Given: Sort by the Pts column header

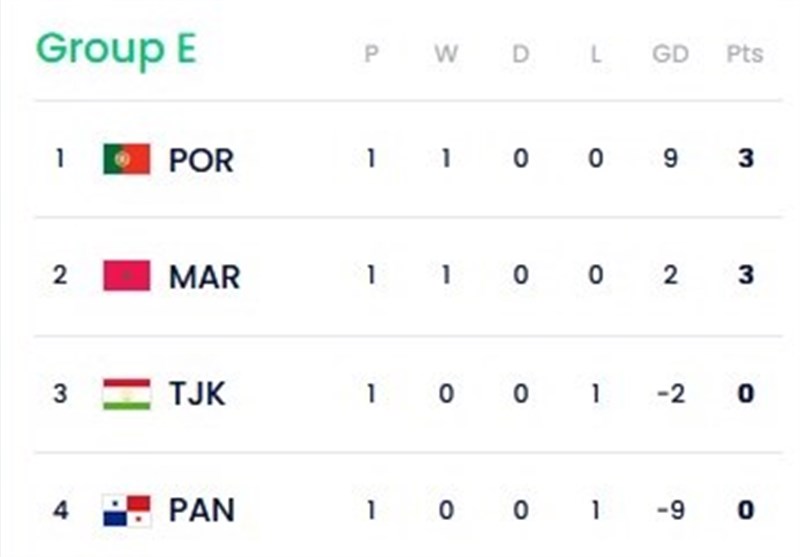Looking at the screenshot, I should (x=745, y=54).
